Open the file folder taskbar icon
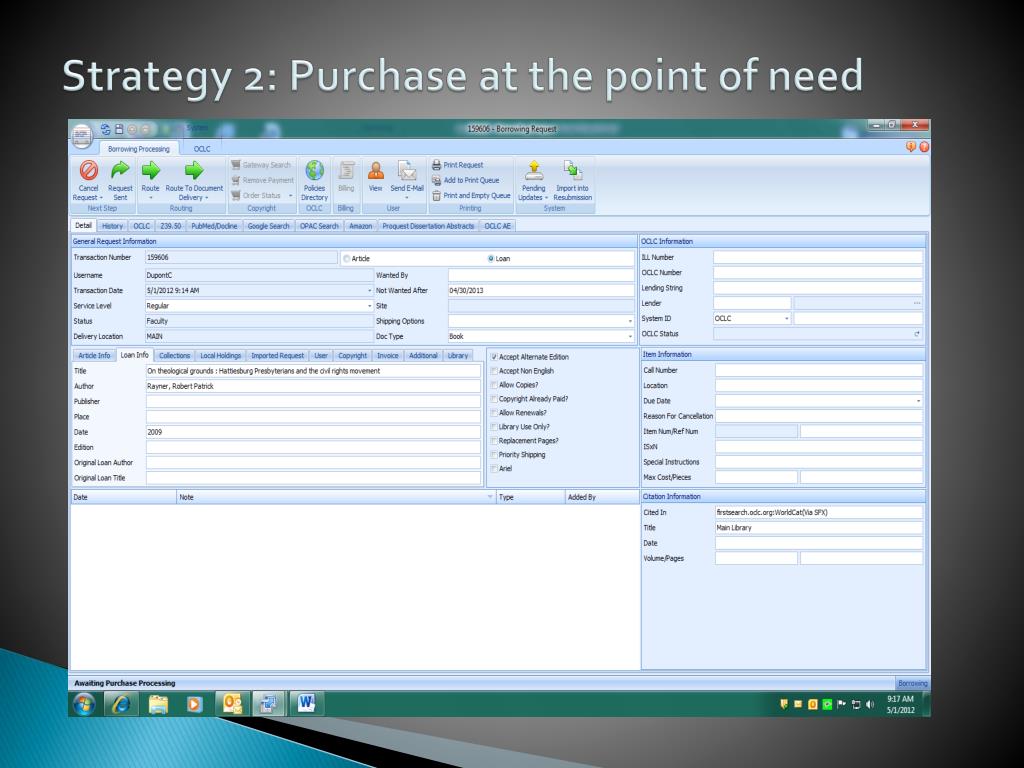The height and width of the screenshot is (768, 1024). [x=158, y=704]
